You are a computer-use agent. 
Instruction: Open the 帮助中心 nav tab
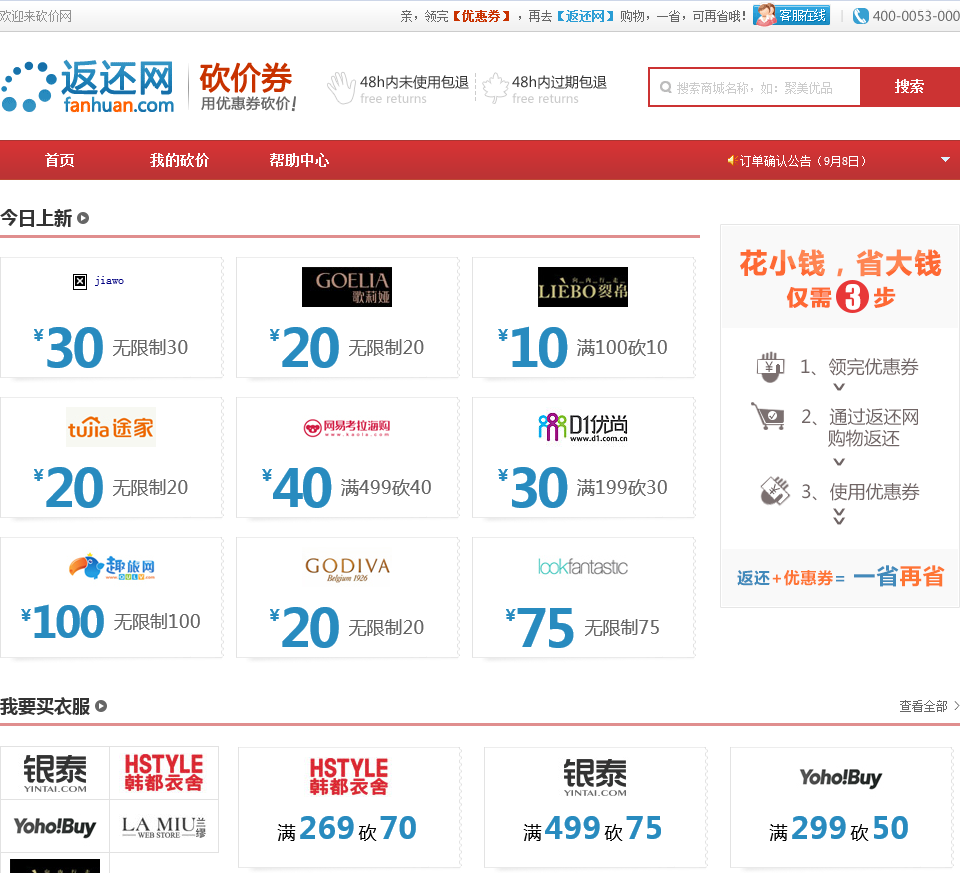pos(299,160)
